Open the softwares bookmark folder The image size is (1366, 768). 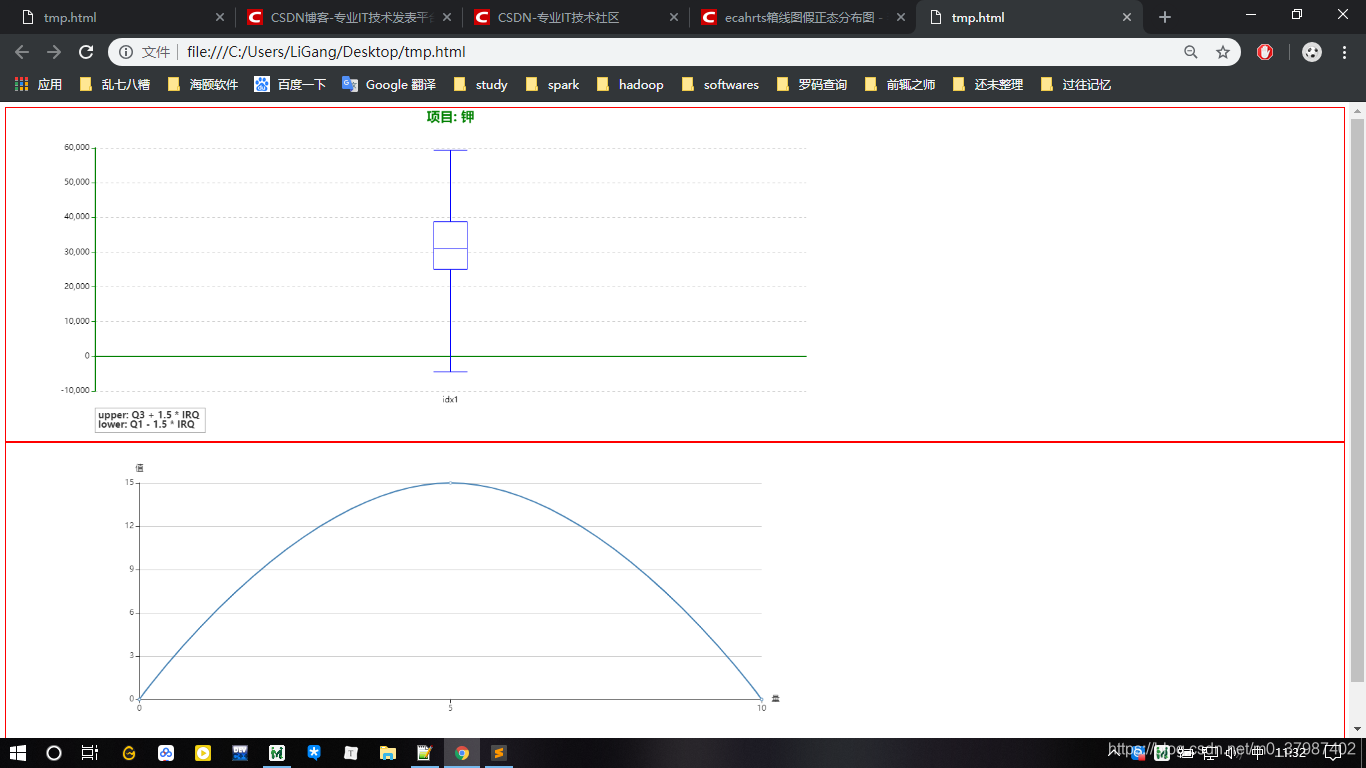[x=719, y=84]
